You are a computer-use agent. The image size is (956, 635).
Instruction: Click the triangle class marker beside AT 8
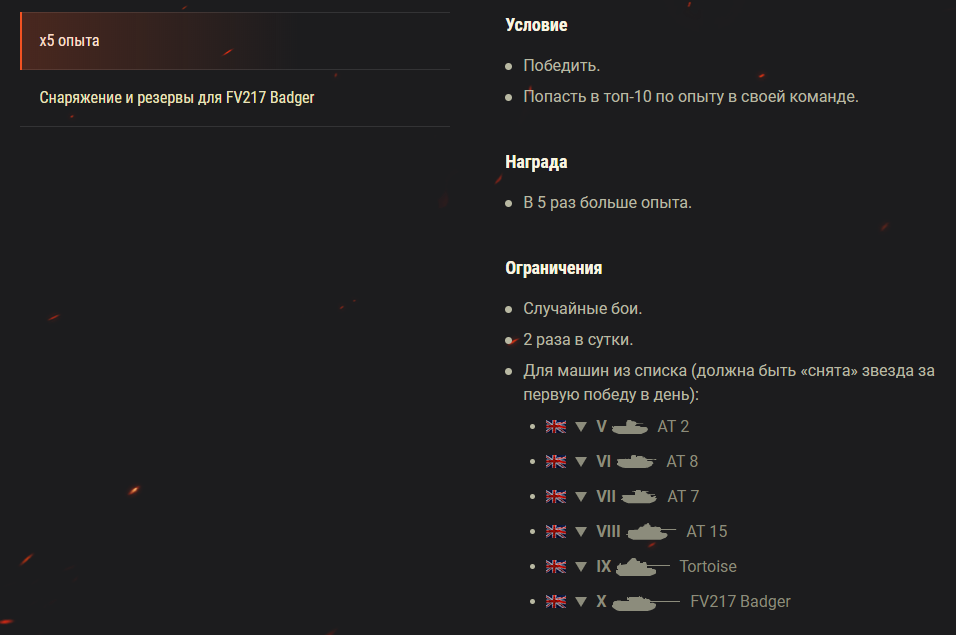[x=581, y=462]
